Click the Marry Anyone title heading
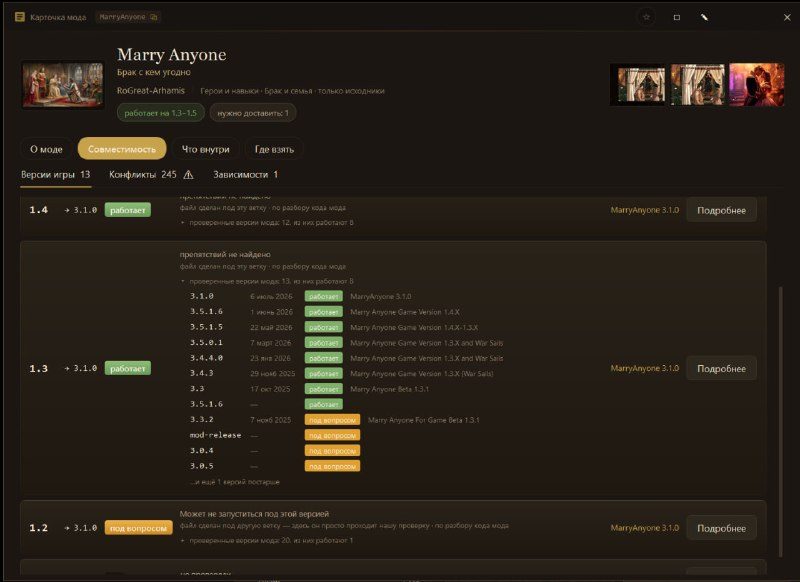 pos(171,55)
